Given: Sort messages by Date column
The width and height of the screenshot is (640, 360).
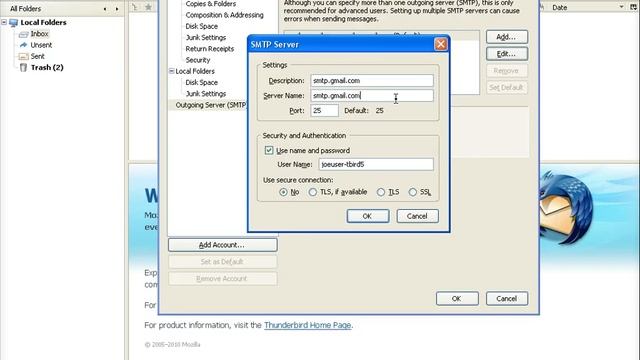Looking at the screenshot, I should coord(587,7).
